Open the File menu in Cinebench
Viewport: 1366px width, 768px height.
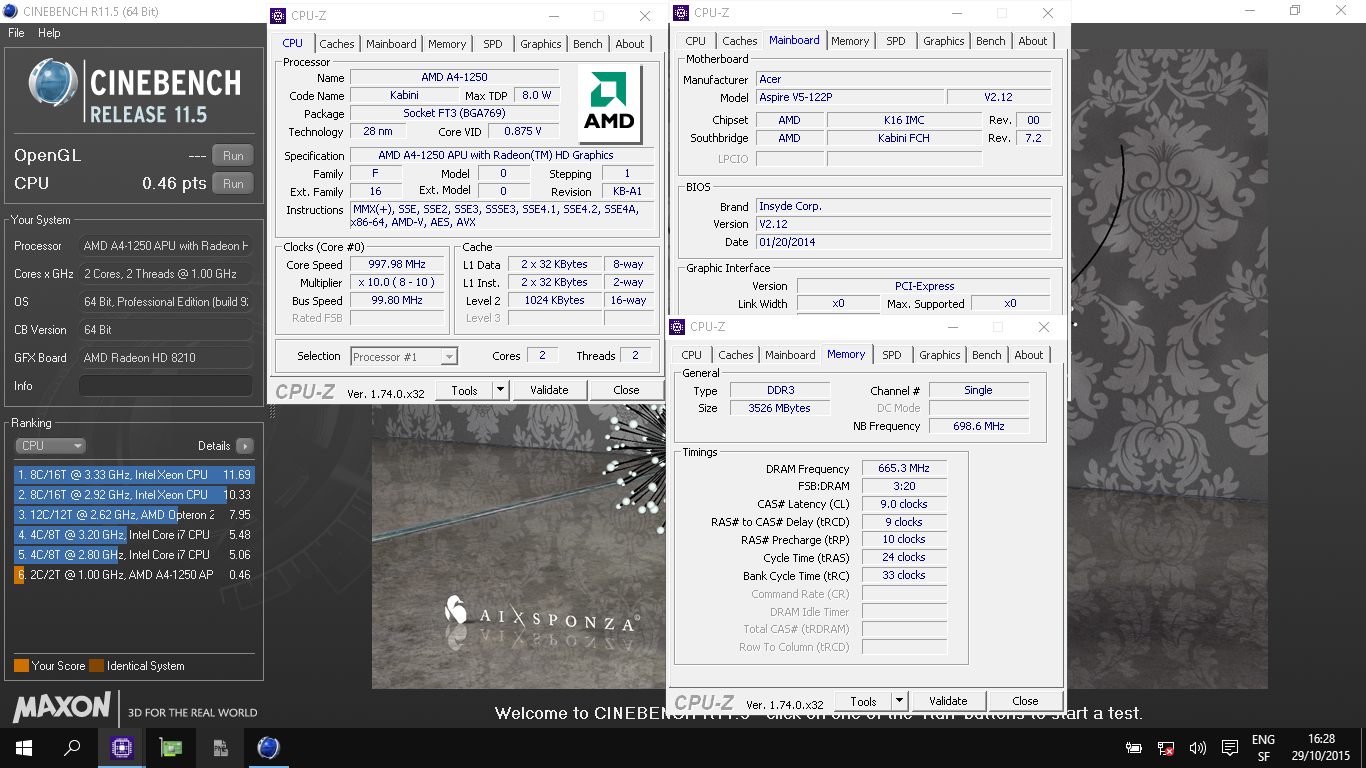coord(16,33)
